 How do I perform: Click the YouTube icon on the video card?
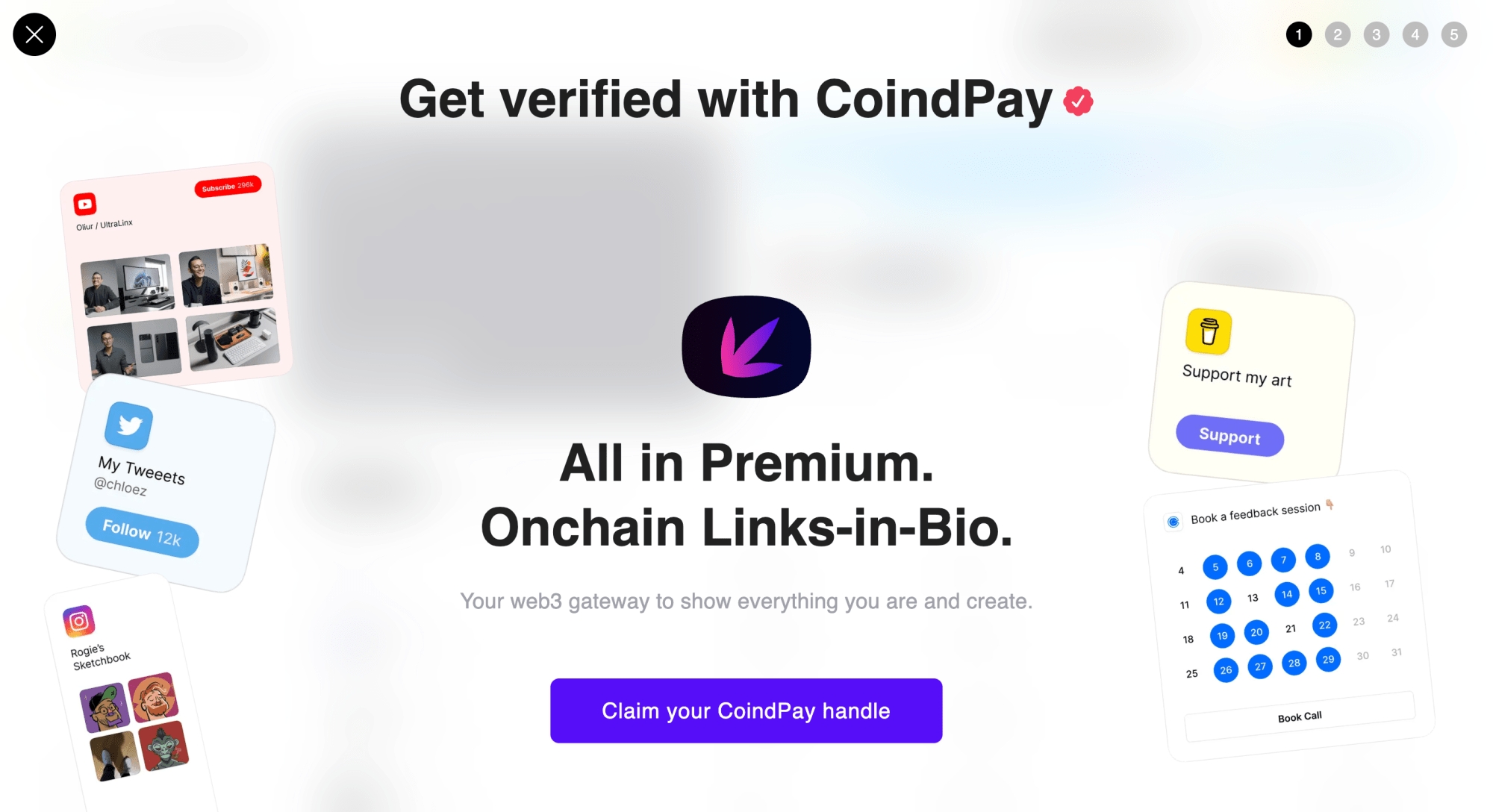(x=85, y=204)
